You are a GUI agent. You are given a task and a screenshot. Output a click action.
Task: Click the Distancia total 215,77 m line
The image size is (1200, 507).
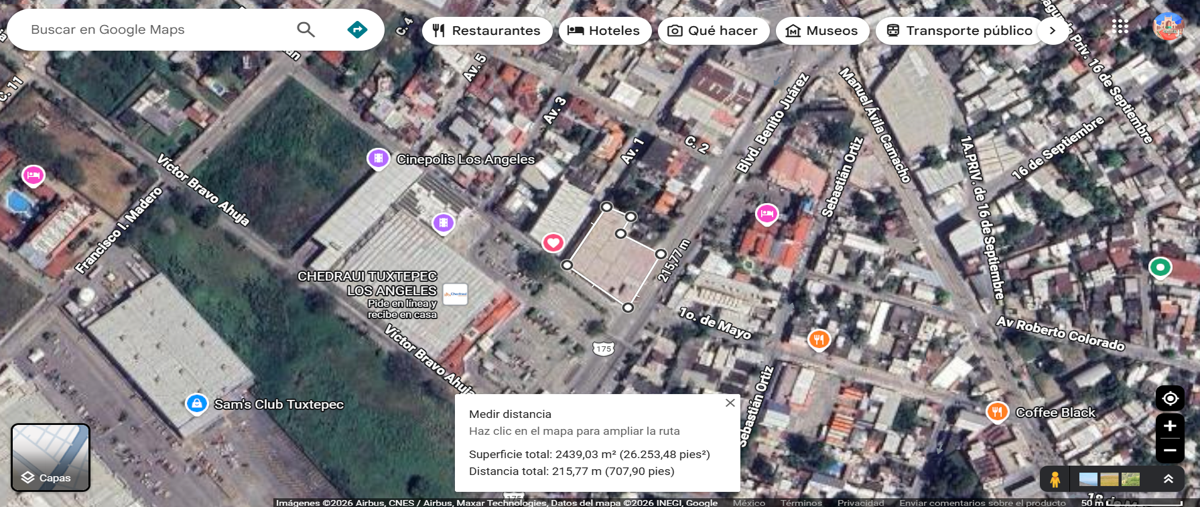(x=571, y=471)
